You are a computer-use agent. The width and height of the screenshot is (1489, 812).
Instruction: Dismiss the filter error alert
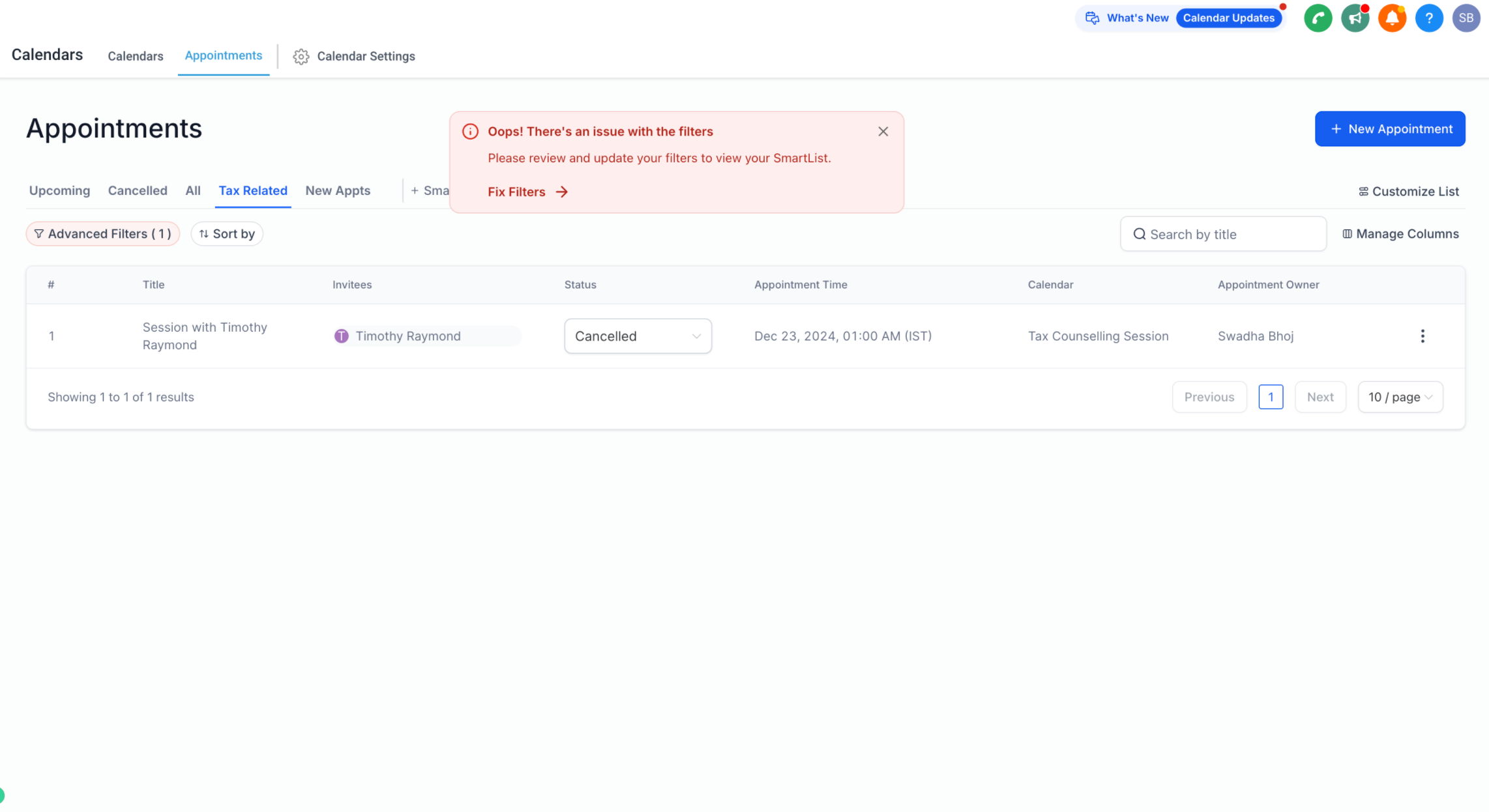883,132
